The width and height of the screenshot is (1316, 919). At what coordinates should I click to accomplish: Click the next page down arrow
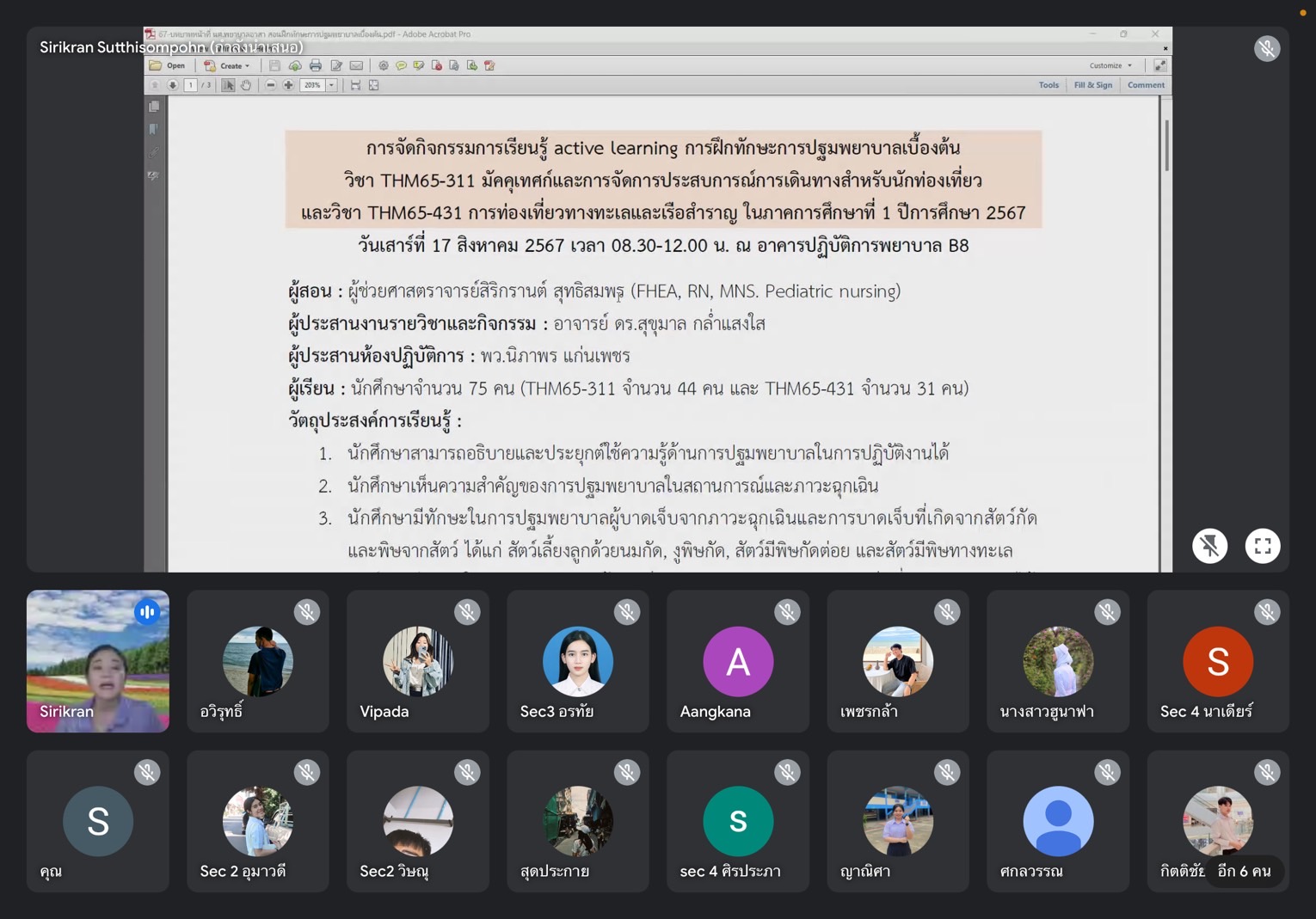point(173,85)
